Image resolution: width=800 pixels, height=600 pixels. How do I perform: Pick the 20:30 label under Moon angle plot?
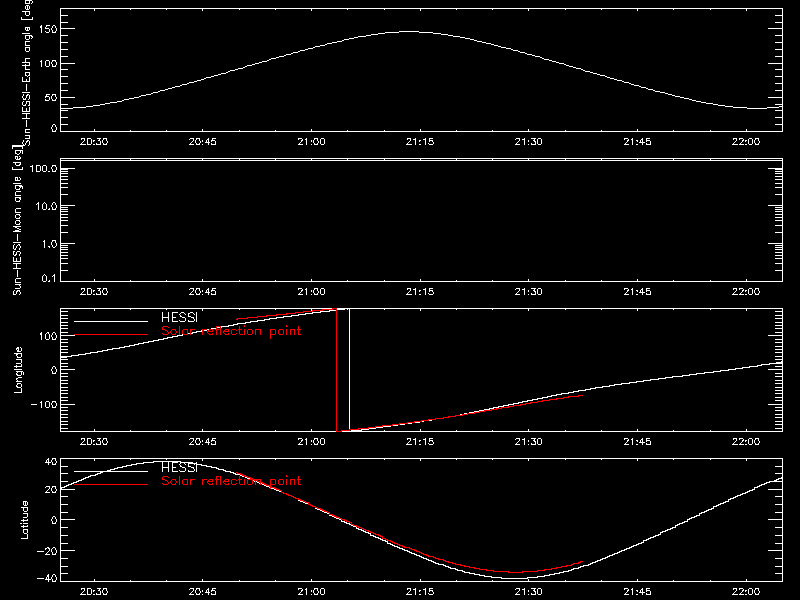(x=94, y=292)
